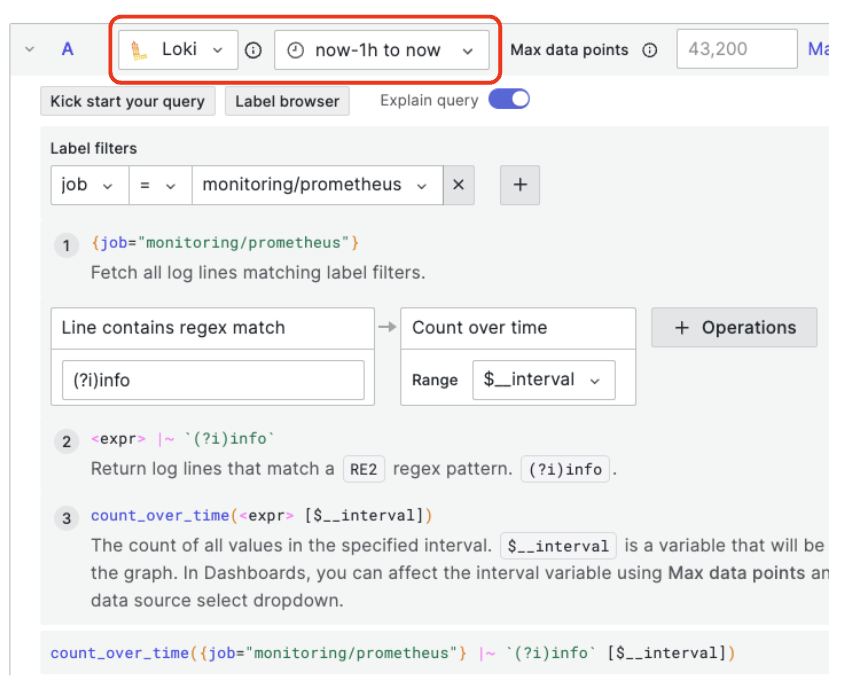The width and height of the screenshot is (842, 690).
Task: Click the info icon beside Max data points
Action: point(650,50)
